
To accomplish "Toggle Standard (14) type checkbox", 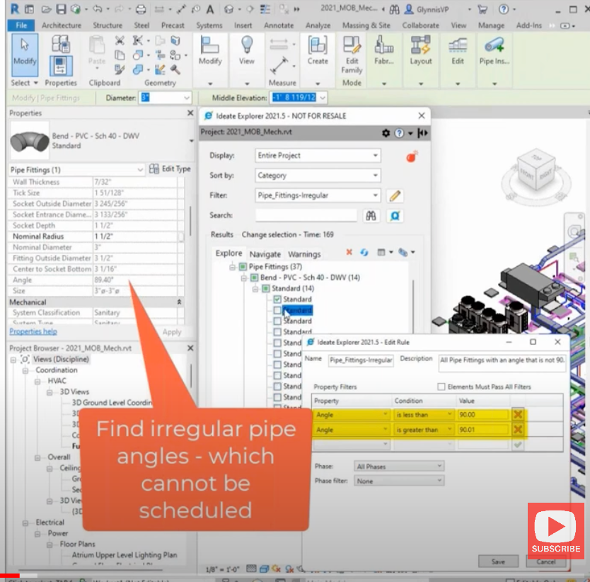I will point(266,289).
